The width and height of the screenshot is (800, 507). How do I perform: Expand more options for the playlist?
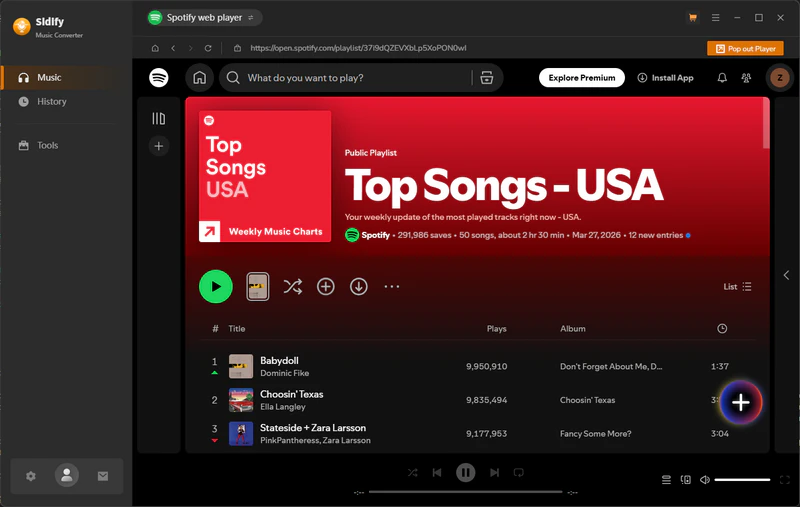(x=392, y=287)
